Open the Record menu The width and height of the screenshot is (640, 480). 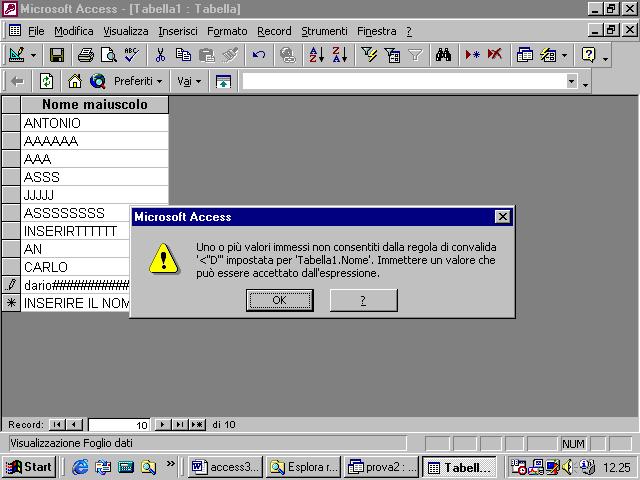point(274,31)
